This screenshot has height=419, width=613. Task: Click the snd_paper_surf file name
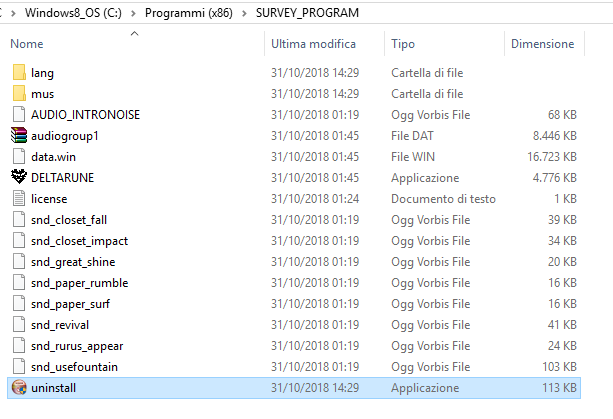pyautogui.click(x=70, y=304)
